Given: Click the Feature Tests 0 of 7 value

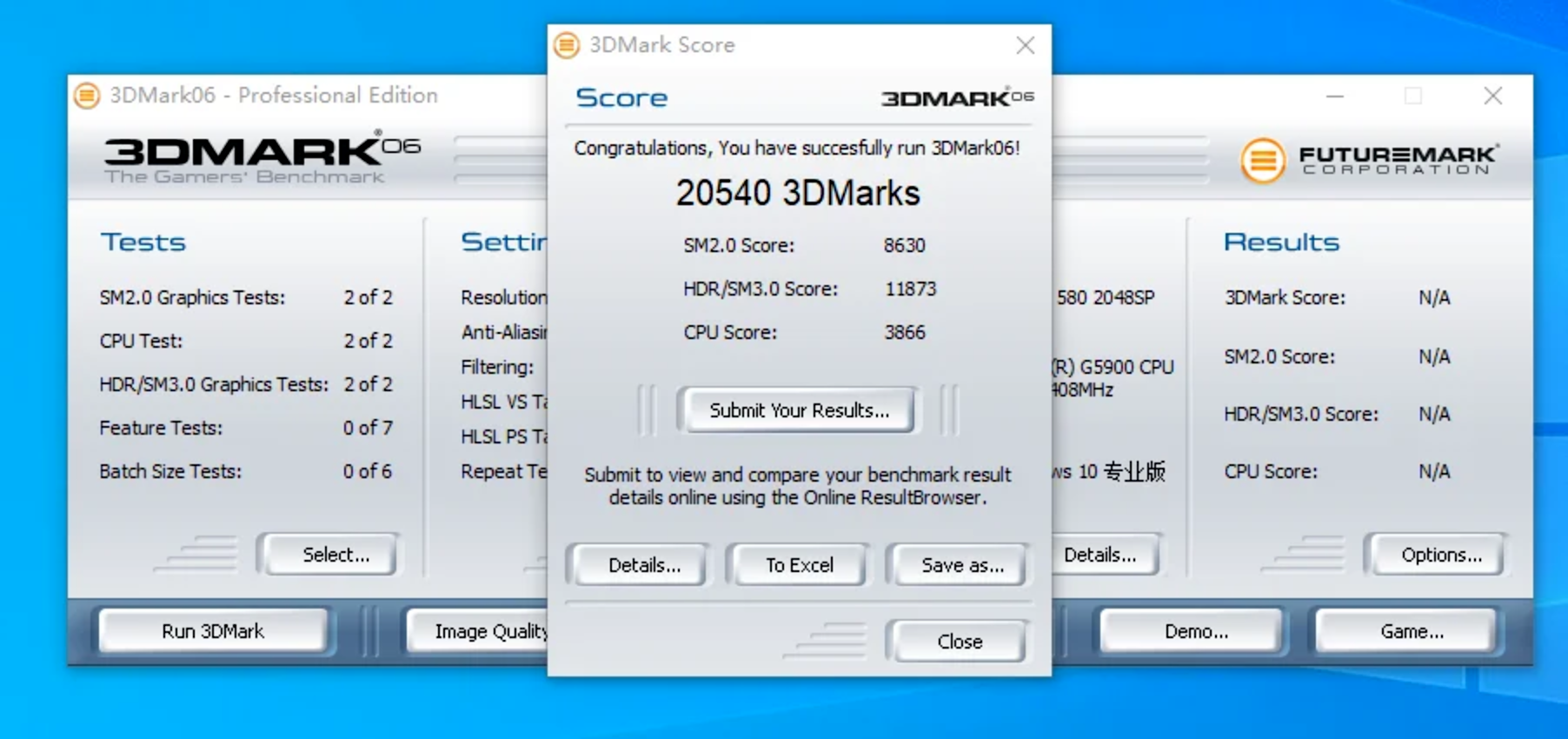Looking at the screenshot, I should [368, 428].
